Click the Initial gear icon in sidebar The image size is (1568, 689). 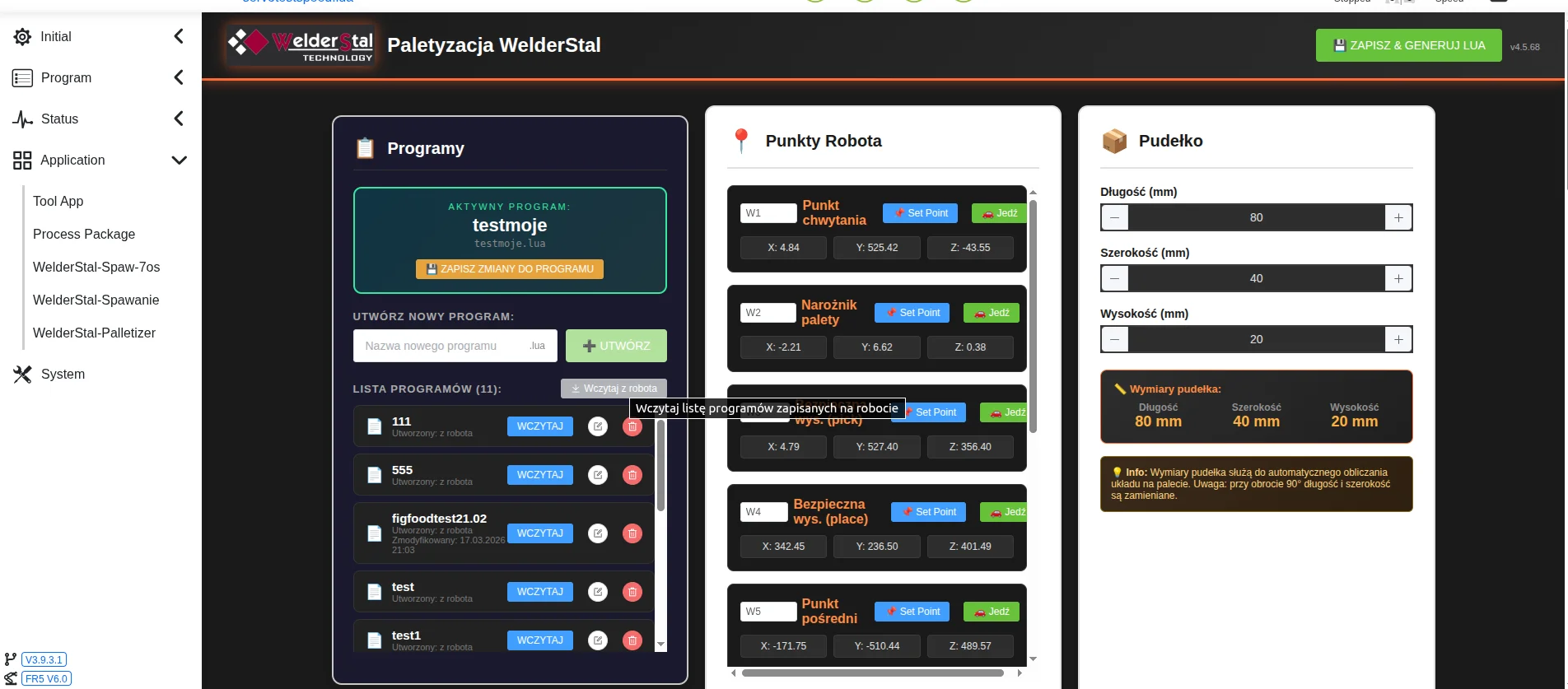point(22,36)
